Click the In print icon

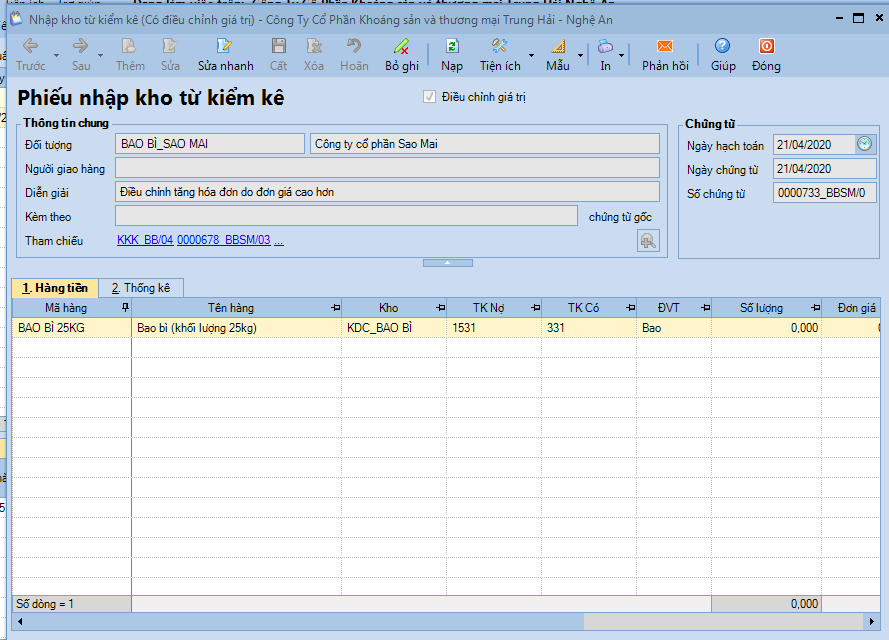point(605,47)
